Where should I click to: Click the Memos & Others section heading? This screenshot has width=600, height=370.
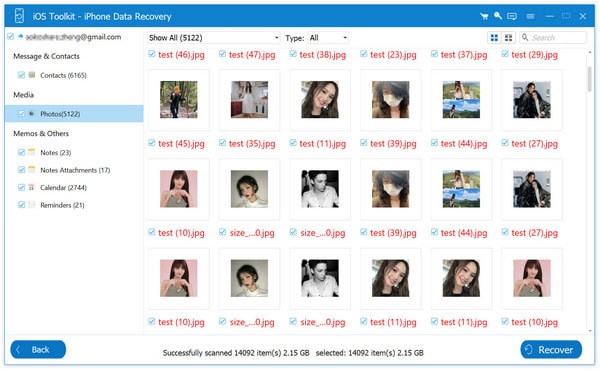(x=41, y=134)
